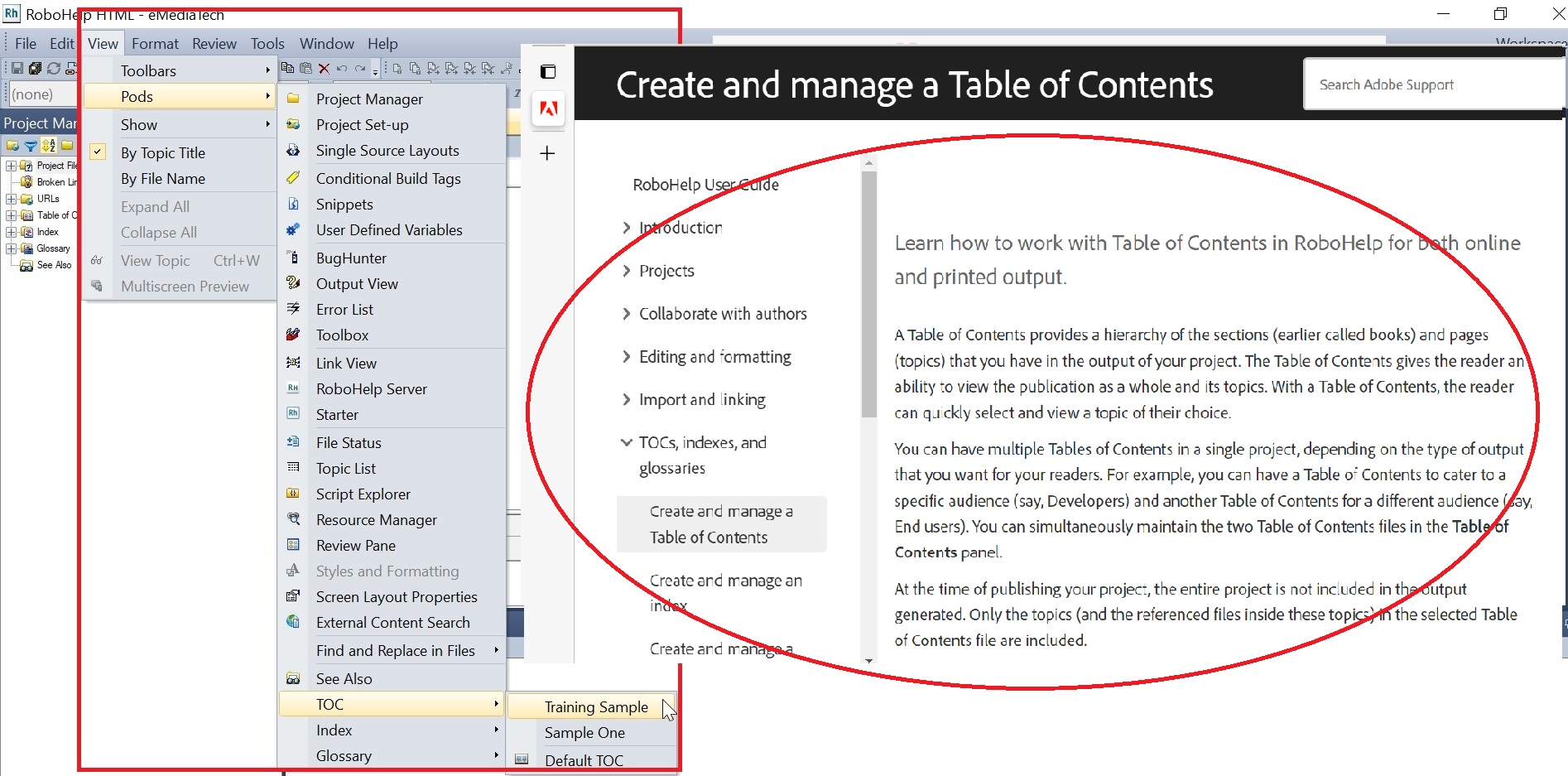Expand the Introduction section chevron
Screen dimensions: 1568x776
627,228
